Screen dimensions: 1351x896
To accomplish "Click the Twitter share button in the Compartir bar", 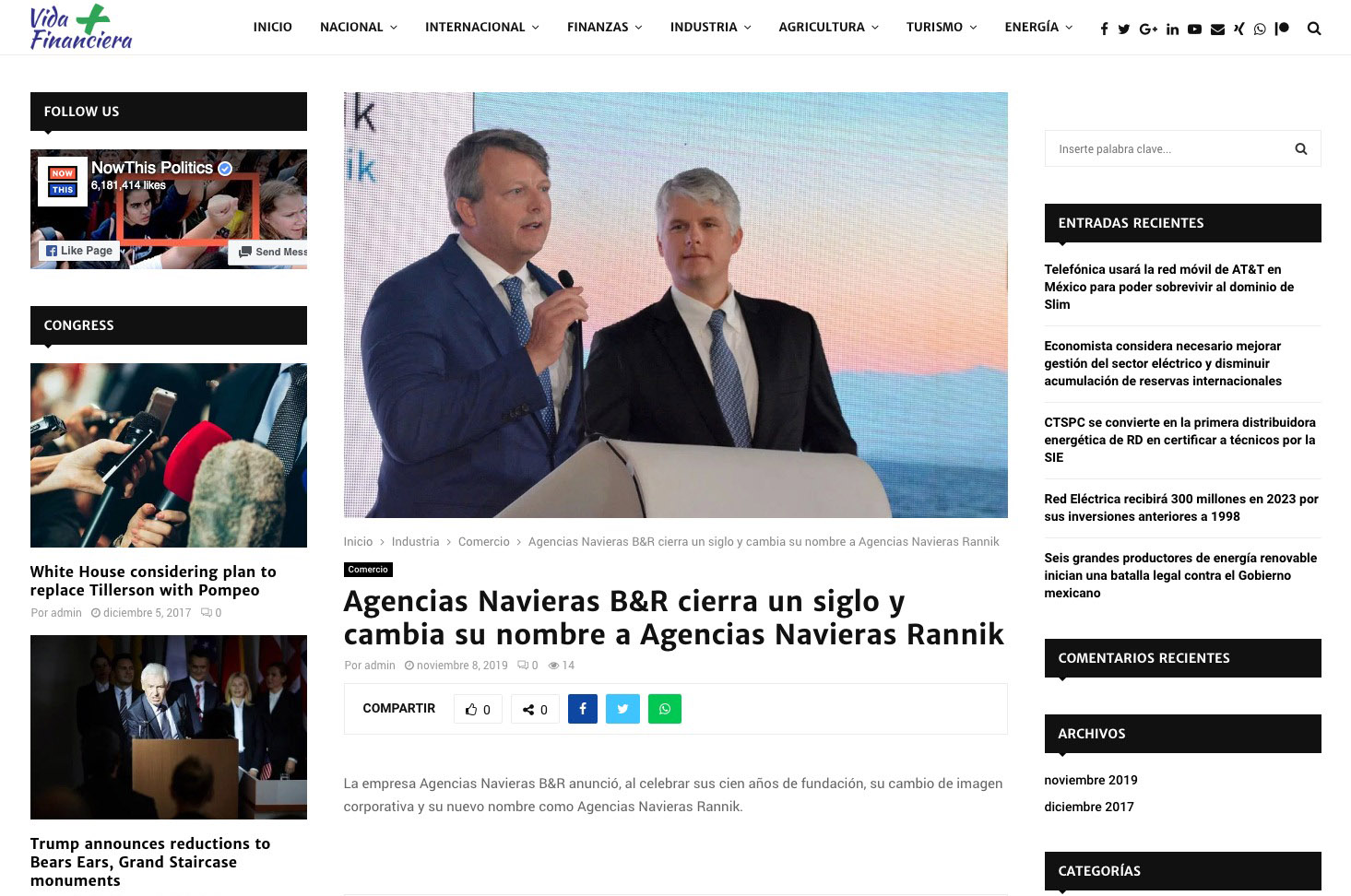I will point(622,709).
